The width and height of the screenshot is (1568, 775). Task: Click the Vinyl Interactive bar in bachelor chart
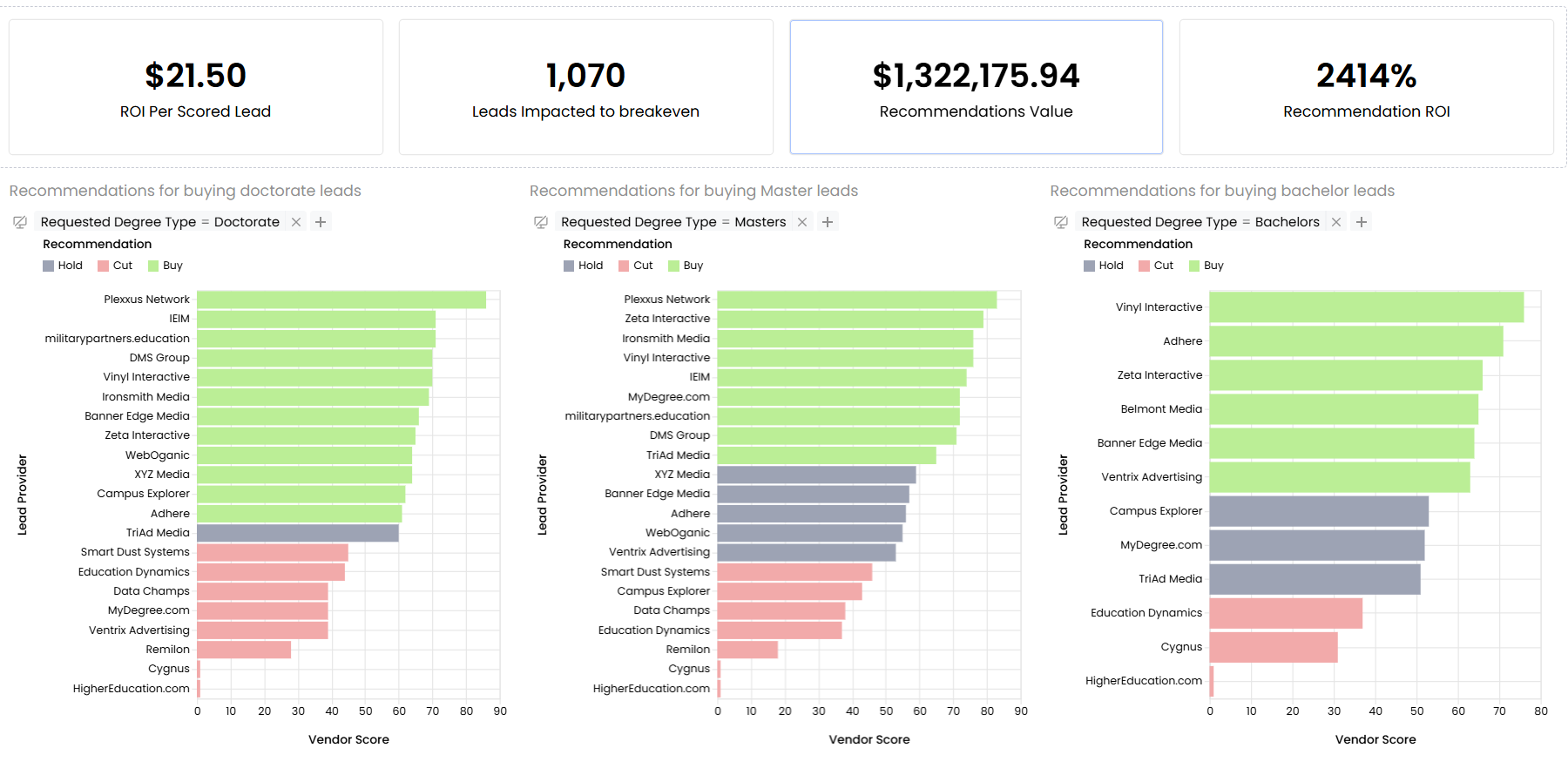coord(1366,307)
